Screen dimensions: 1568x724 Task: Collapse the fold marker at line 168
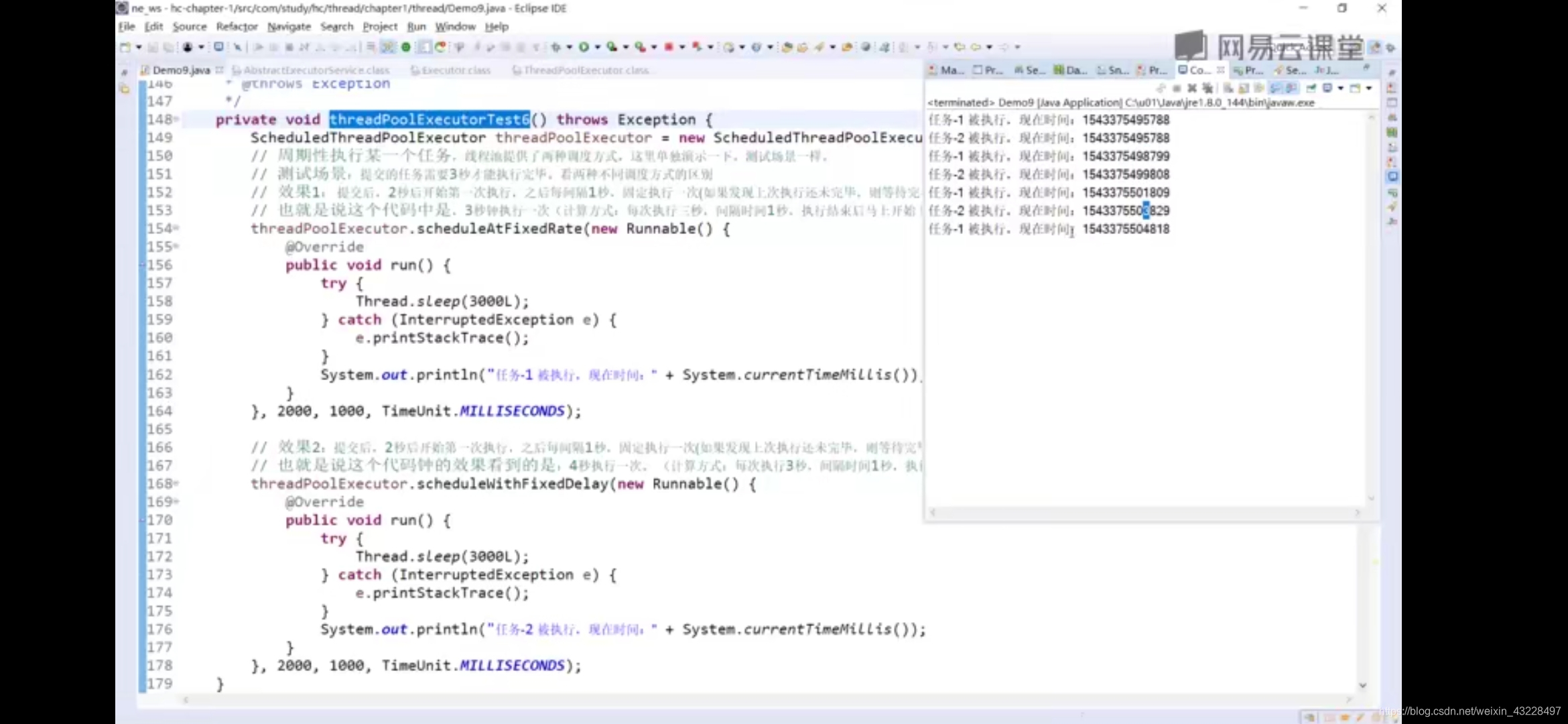[x=176, y=483]
